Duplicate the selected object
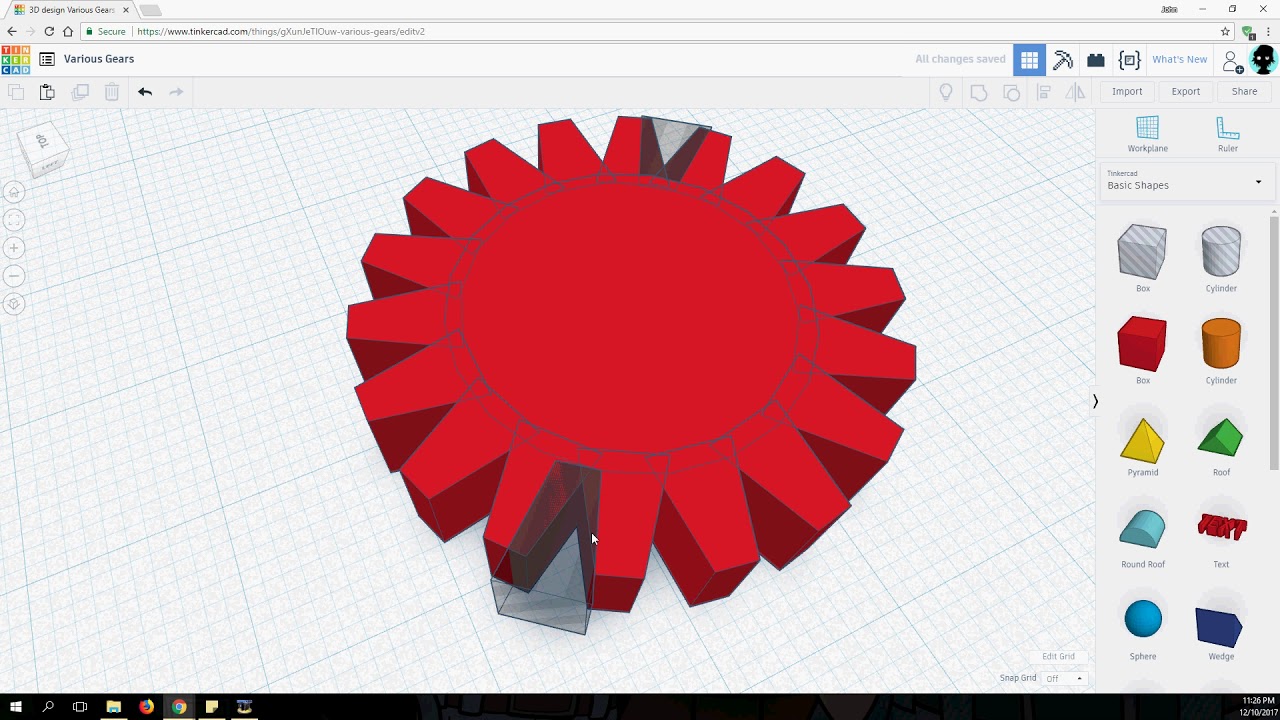Image resolution: width=1280 pixels, height=720 pixels. pos(80,92)
